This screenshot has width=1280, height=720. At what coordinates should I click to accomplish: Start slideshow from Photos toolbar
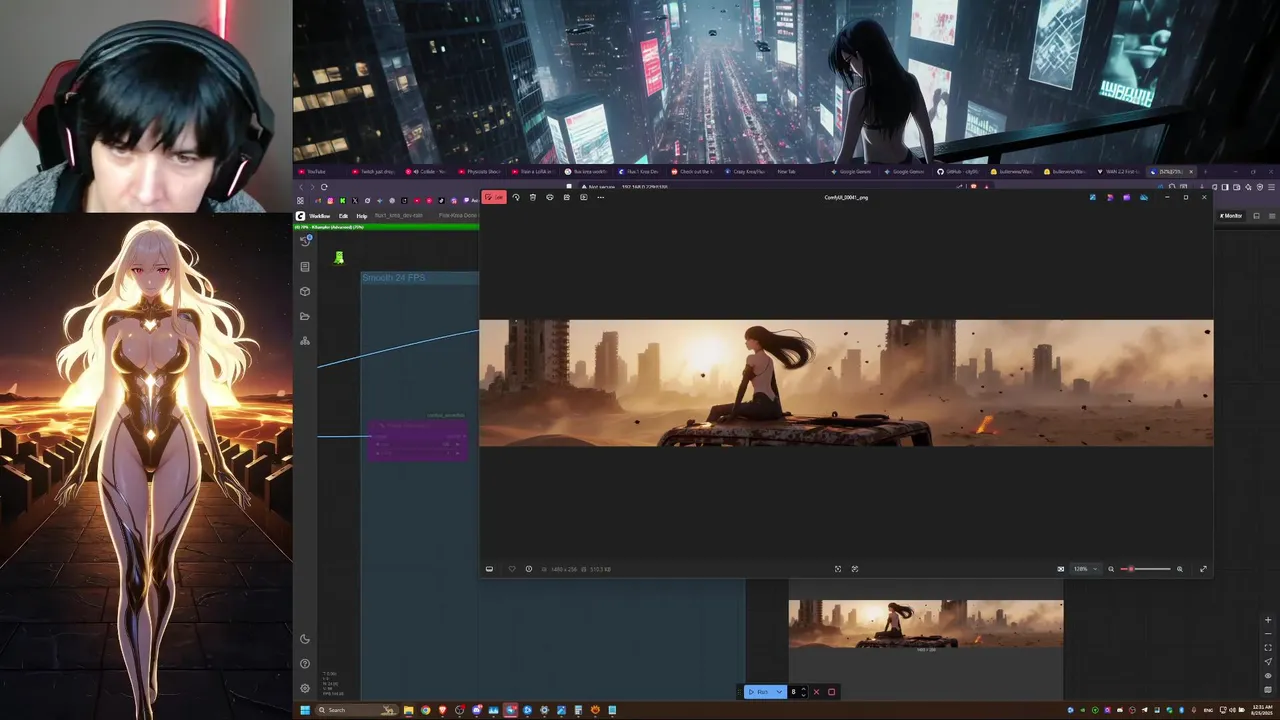584,197
